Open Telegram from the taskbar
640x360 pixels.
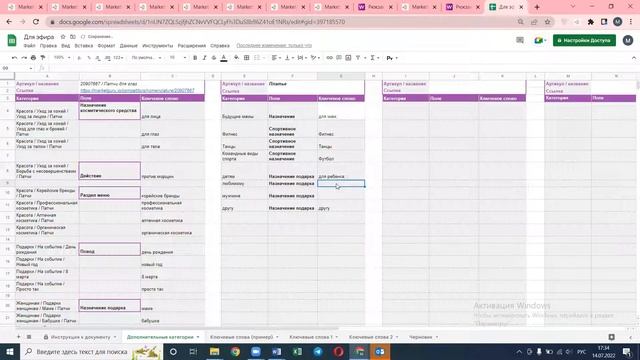(x=318, y=351)
